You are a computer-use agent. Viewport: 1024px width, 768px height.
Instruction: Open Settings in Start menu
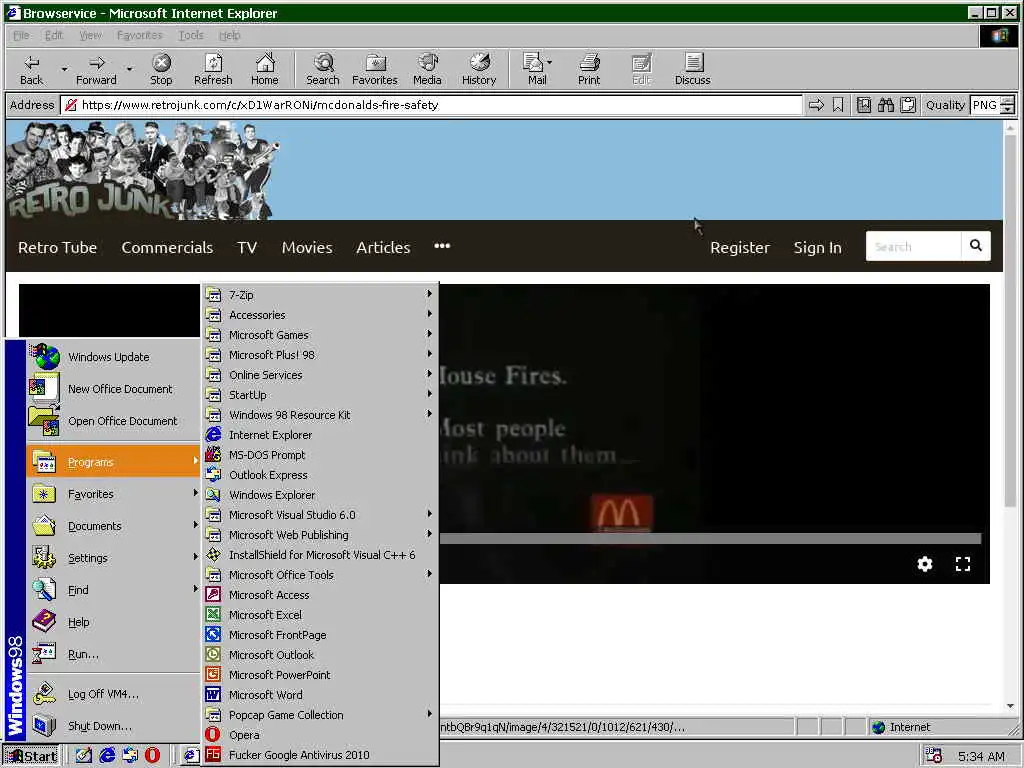pos(114,558)
